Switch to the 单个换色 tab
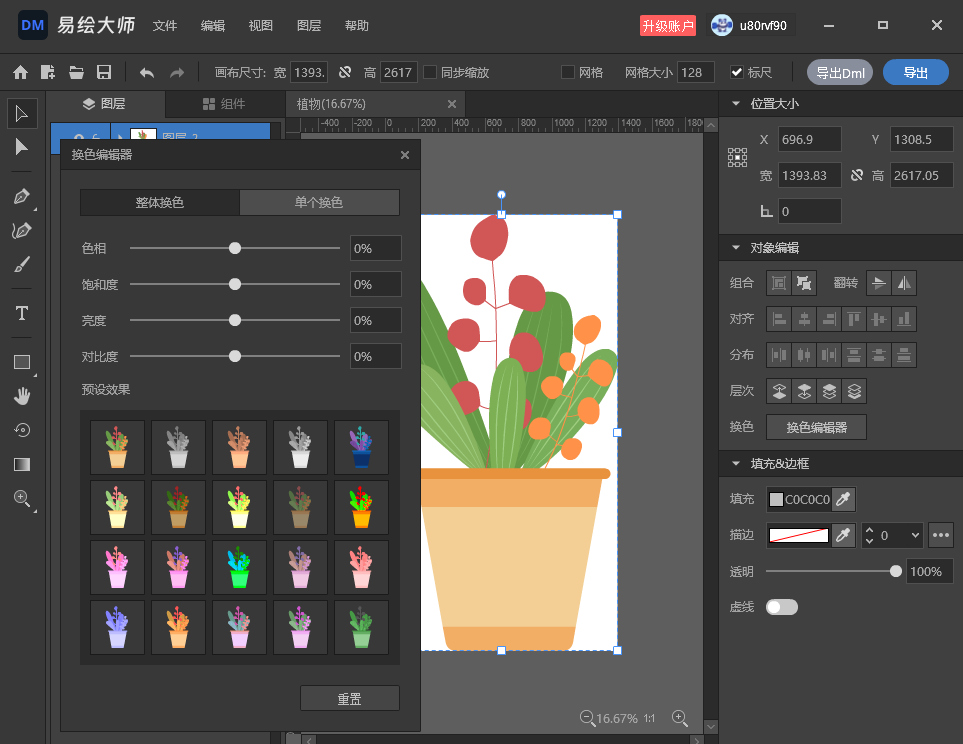 (x=319, y=202)
